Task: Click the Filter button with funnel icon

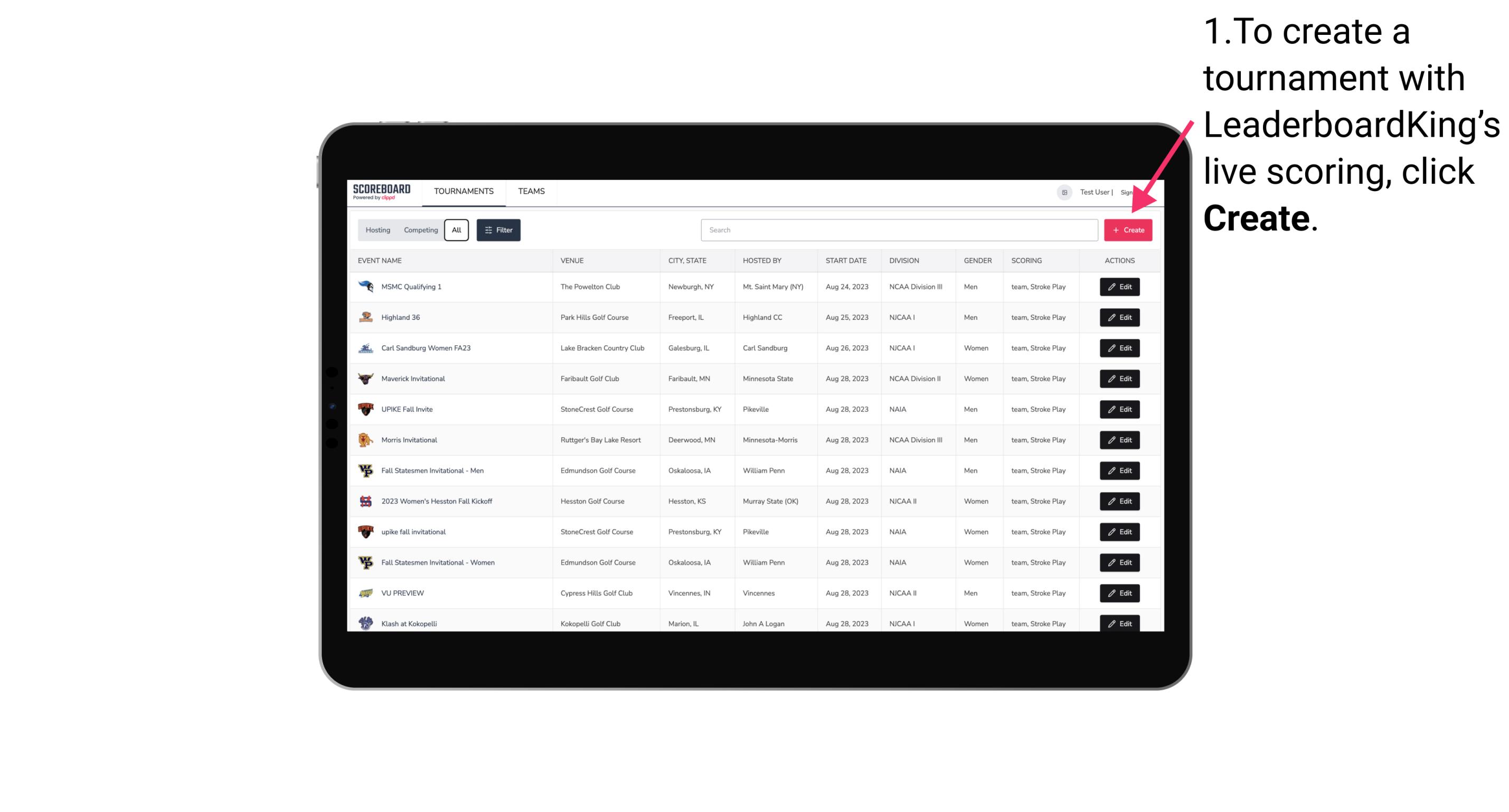Action: tap(498, 230)
